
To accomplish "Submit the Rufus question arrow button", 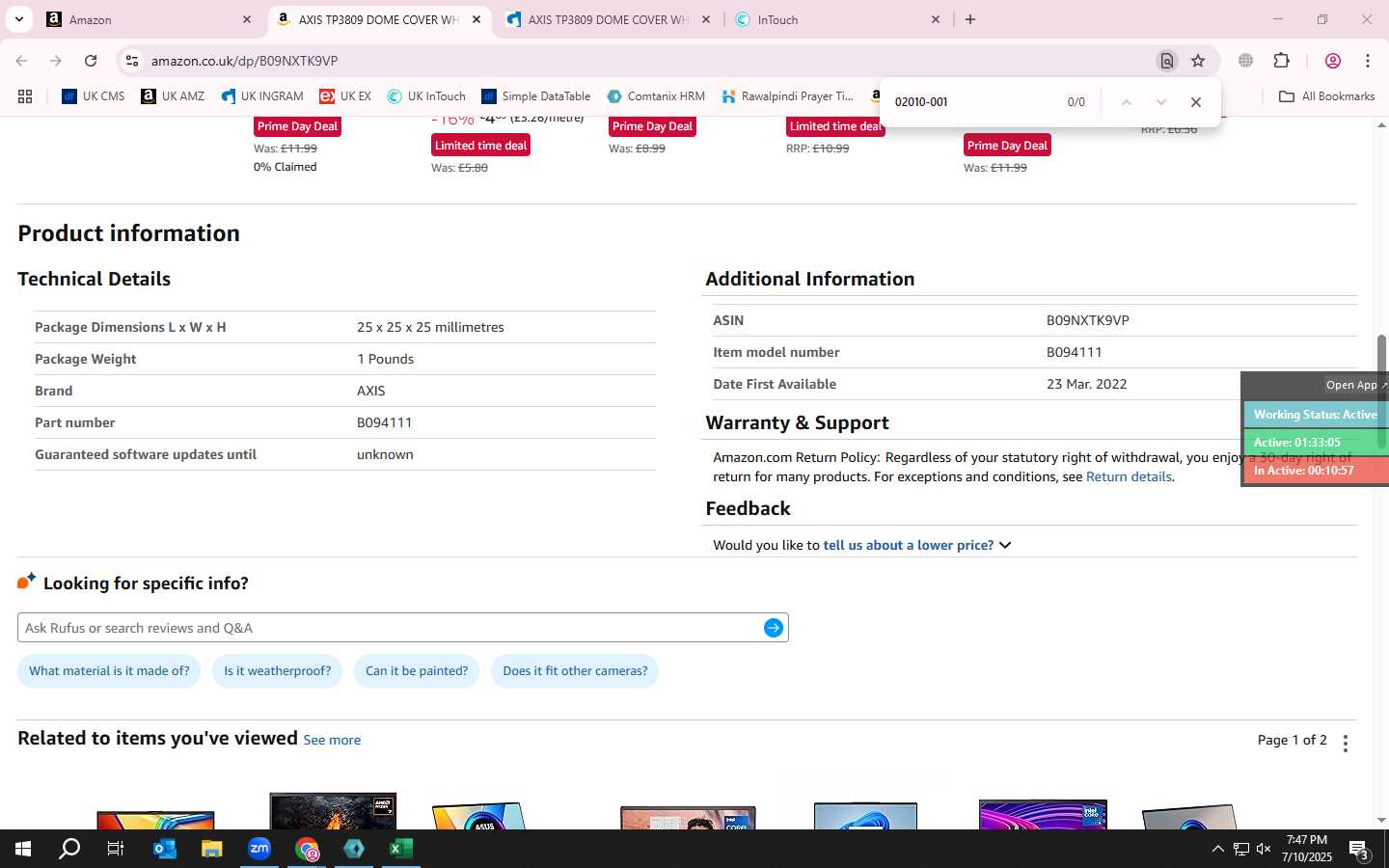I will (774, 628).
